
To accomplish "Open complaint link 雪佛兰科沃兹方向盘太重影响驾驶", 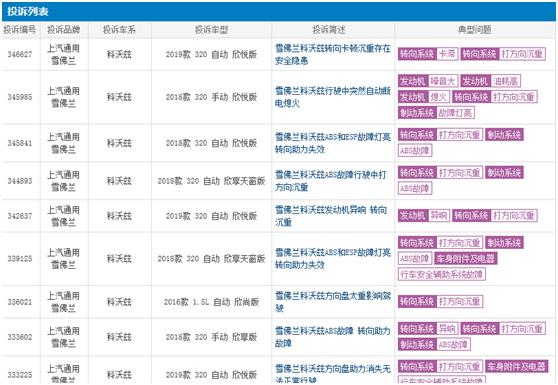I will click(332, 302).
